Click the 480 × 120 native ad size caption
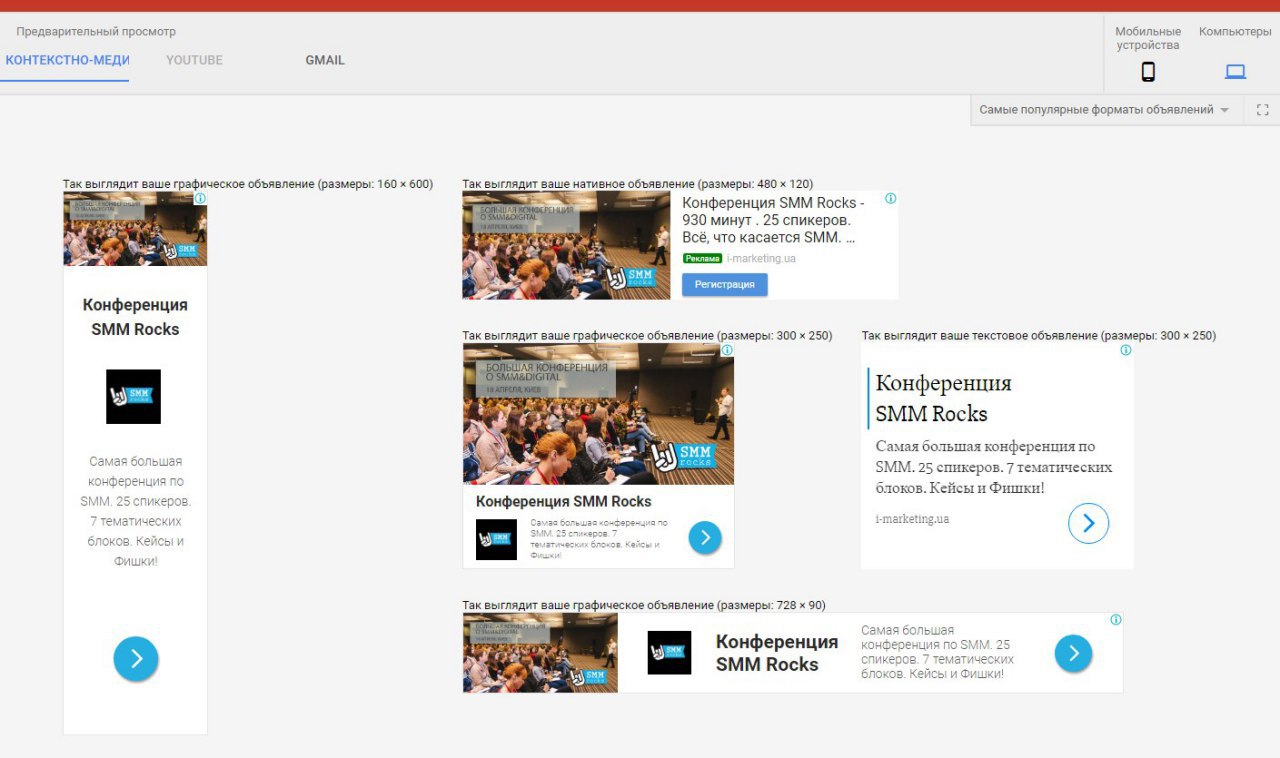Screen dimensions: 1280x758 click(x=638, y=184)
